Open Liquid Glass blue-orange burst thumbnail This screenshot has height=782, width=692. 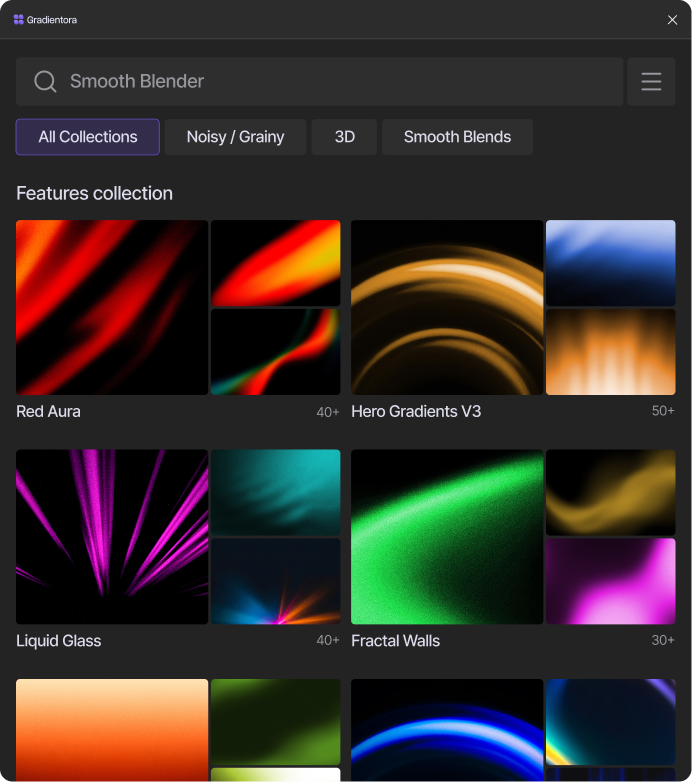coord(276,582)
